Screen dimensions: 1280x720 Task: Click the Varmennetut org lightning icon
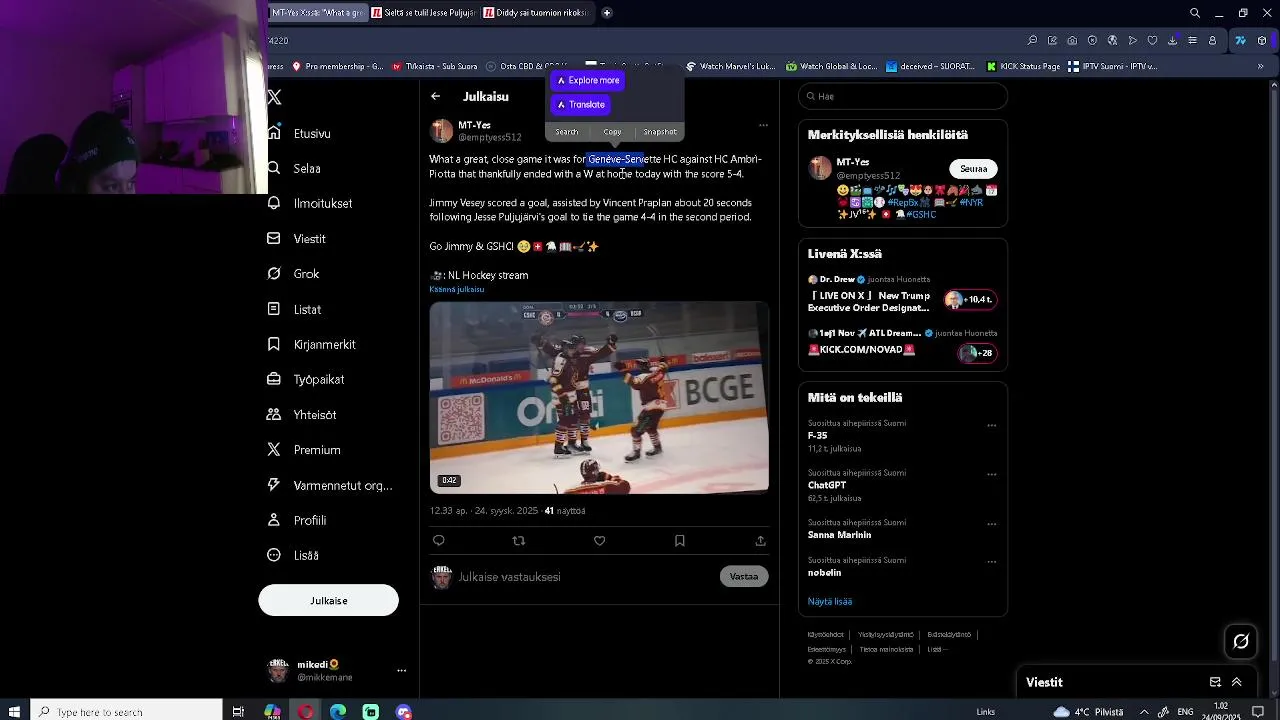274,485
